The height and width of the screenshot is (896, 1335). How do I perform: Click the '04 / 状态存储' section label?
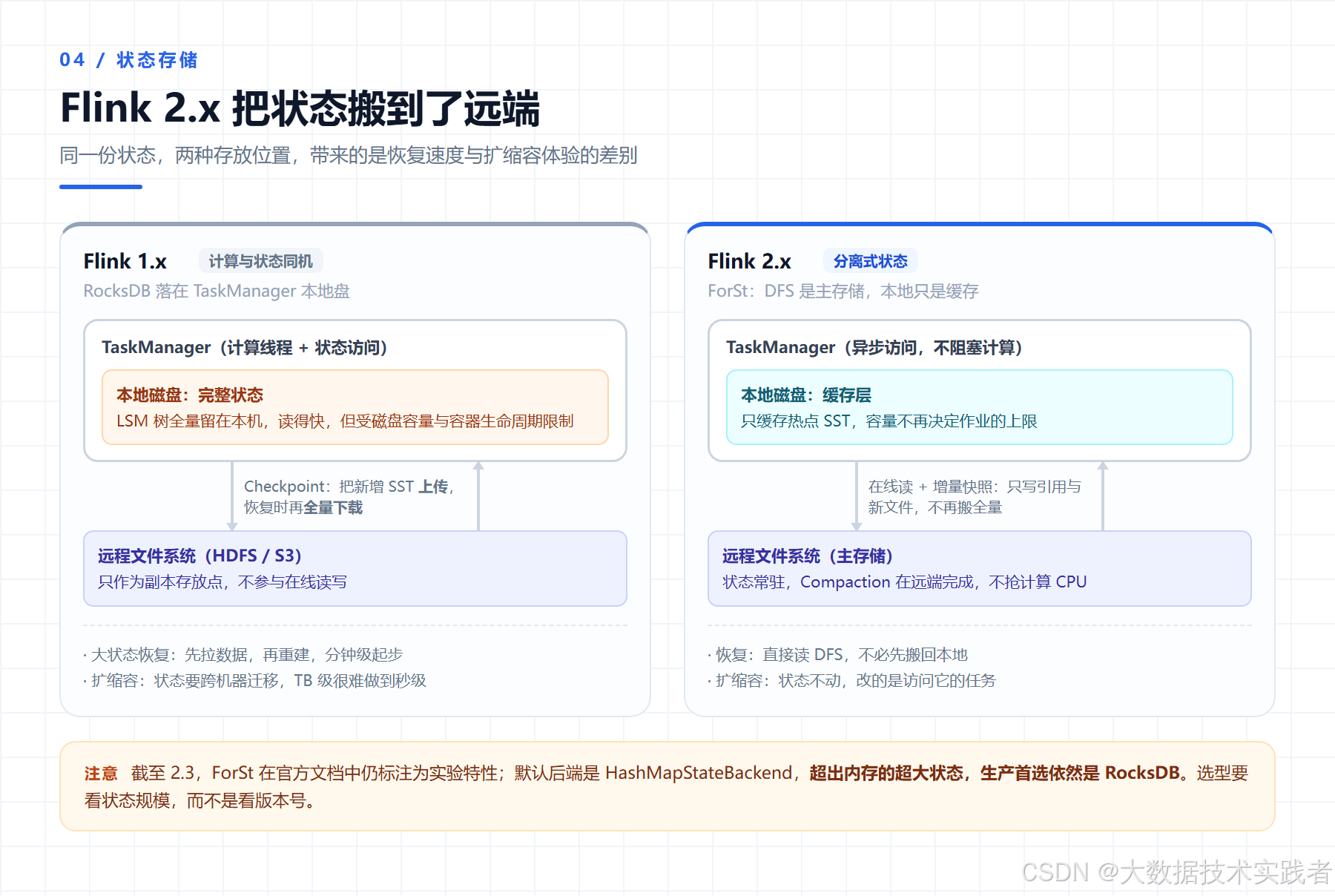pyautogui.click(x=128, y=60)
